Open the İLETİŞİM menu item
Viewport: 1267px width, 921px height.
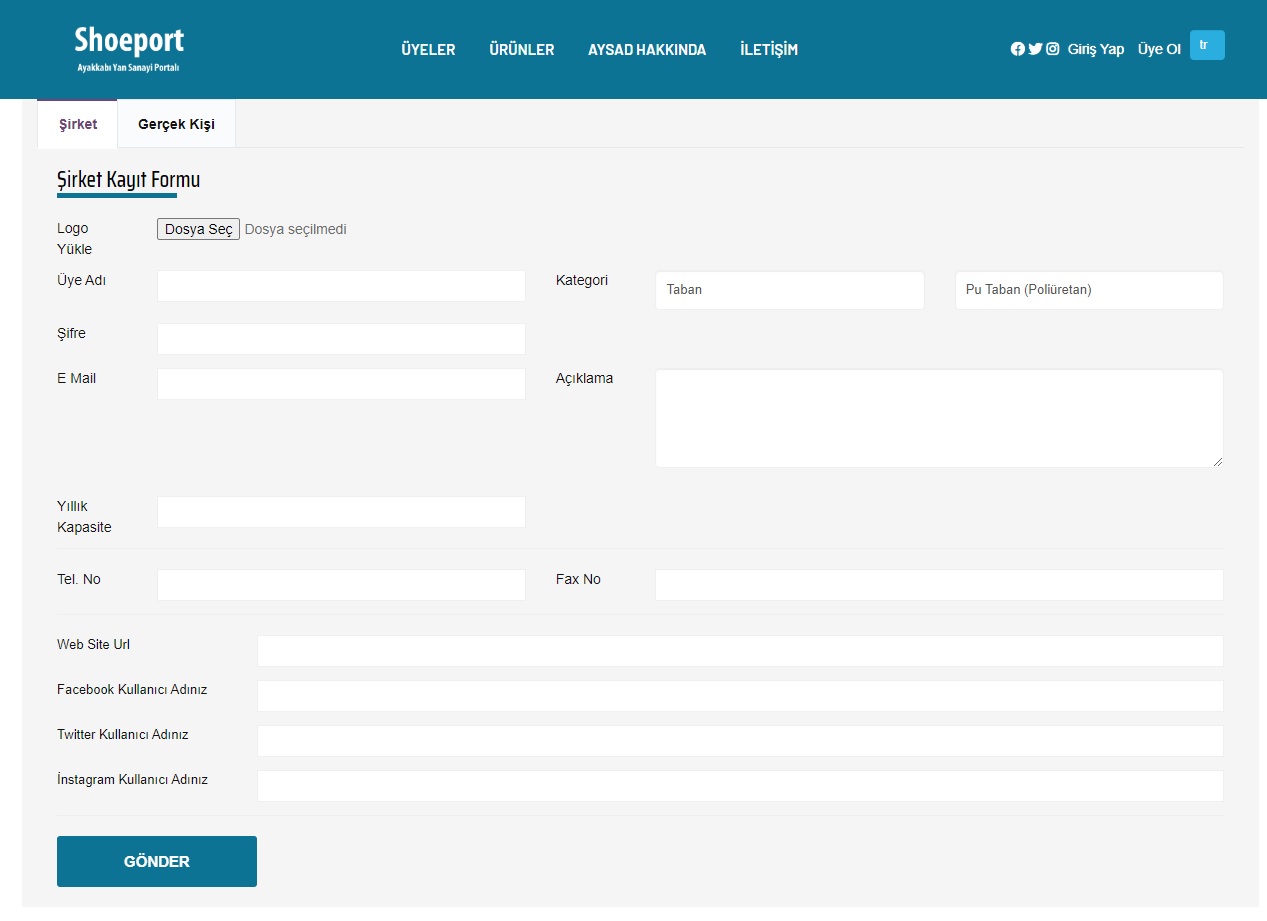pos(769,50)
